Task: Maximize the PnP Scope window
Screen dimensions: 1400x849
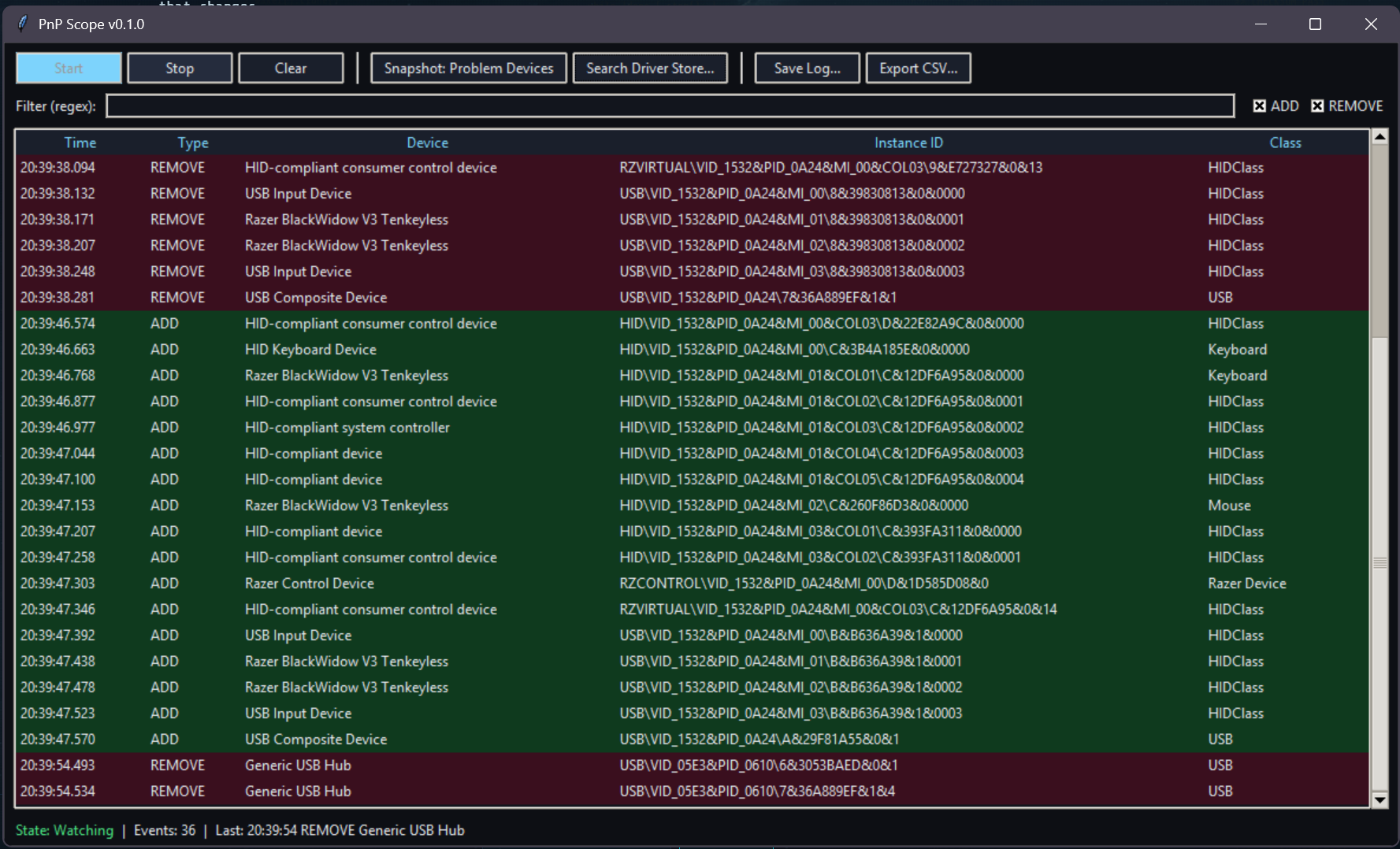Action: 1315,24
